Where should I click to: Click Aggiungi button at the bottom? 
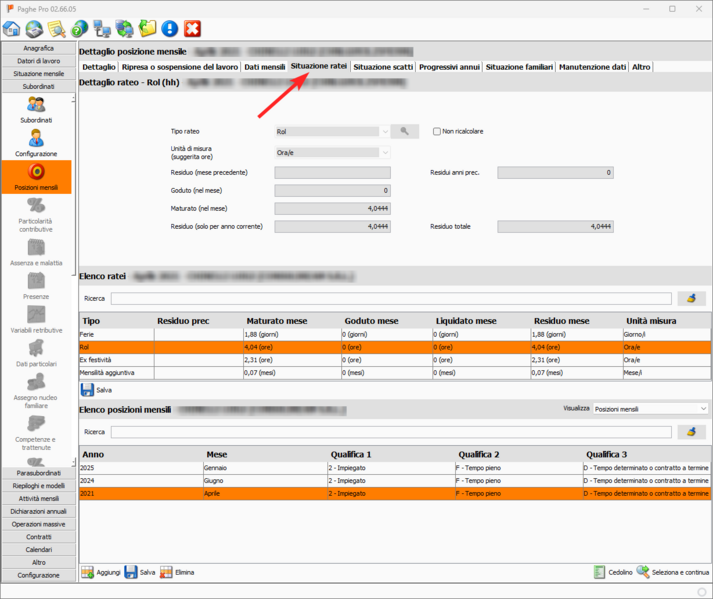click(101, 572)
